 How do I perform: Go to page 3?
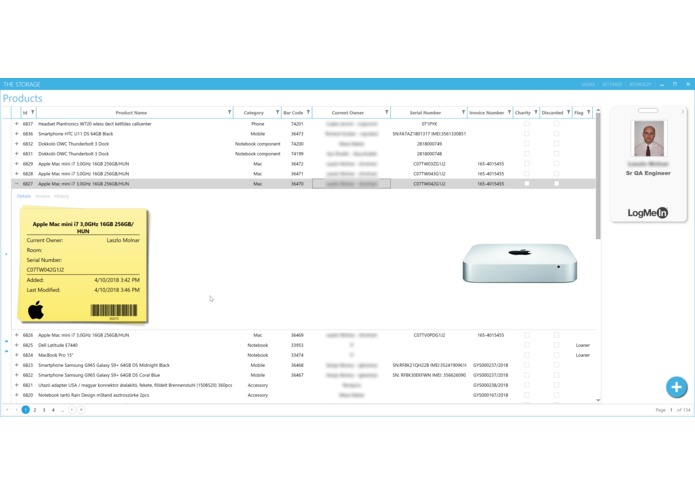(44, 410)
